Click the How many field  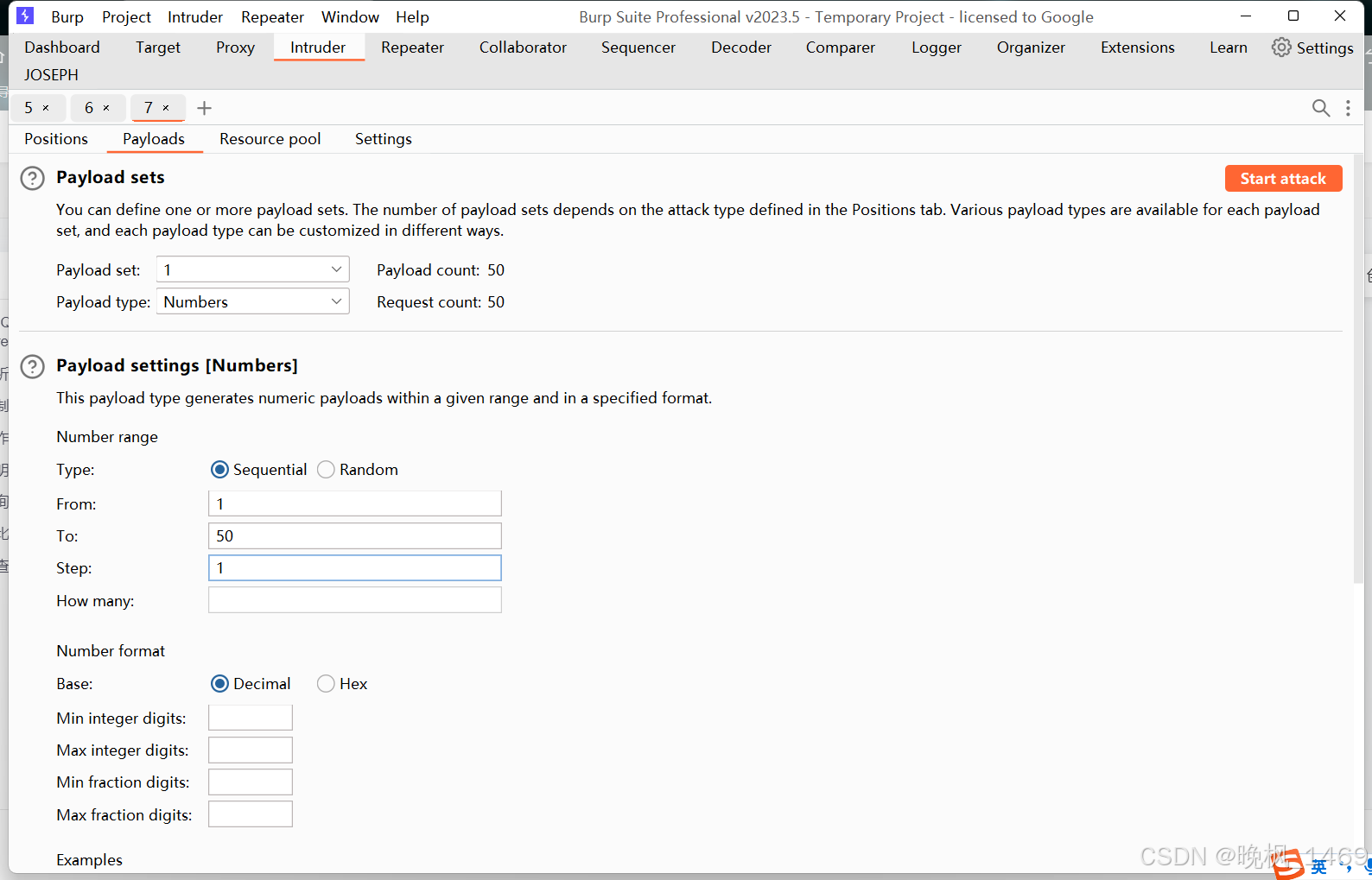tap(354, 600)
